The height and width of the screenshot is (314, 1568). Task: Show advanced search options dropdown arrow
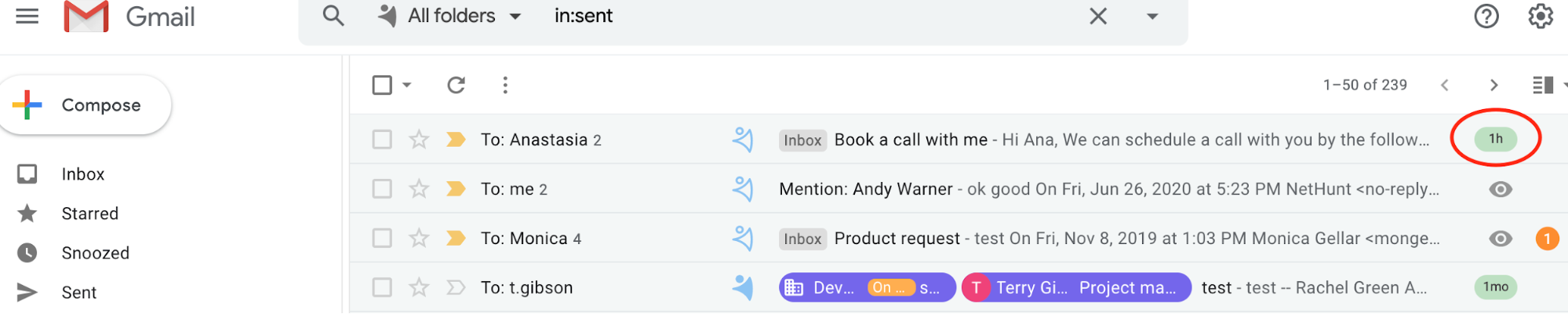click(1152, 16)
